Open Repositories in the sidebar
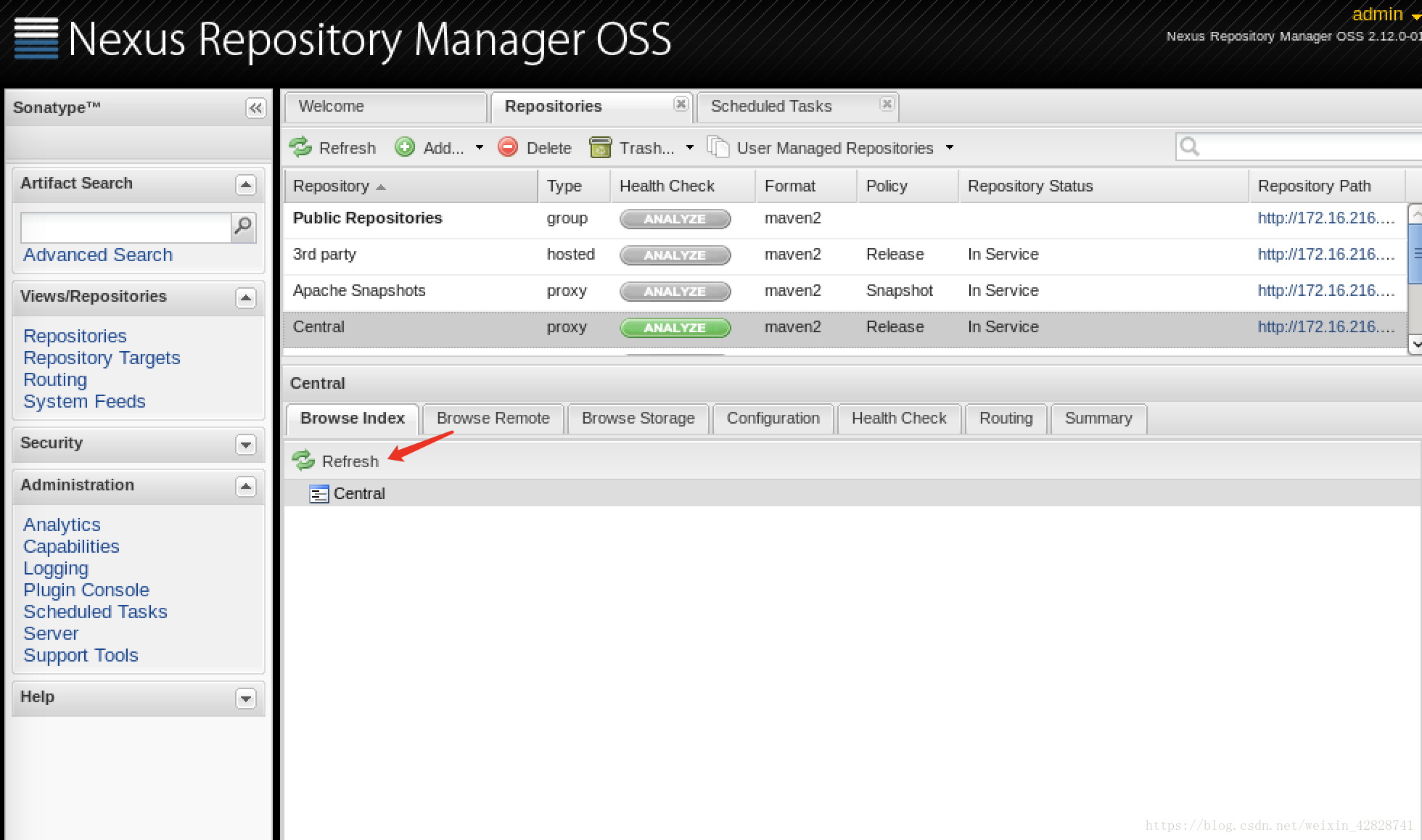Viewport: 1422px width, 840px height. pyautogui.click(x=75, y=336)
